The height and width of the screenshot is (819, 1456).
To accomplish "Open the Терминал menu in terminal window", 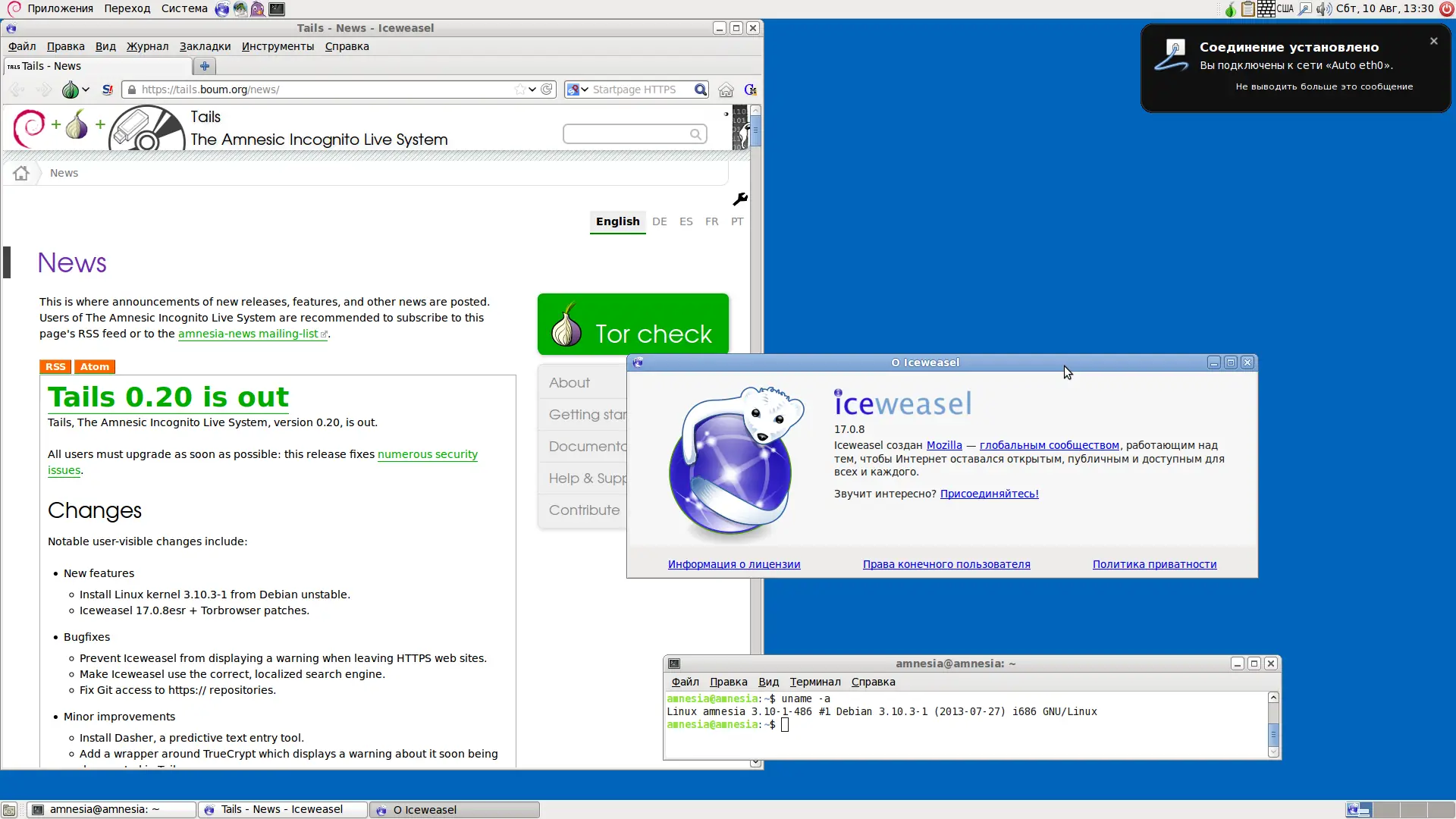I will (814, 682).
